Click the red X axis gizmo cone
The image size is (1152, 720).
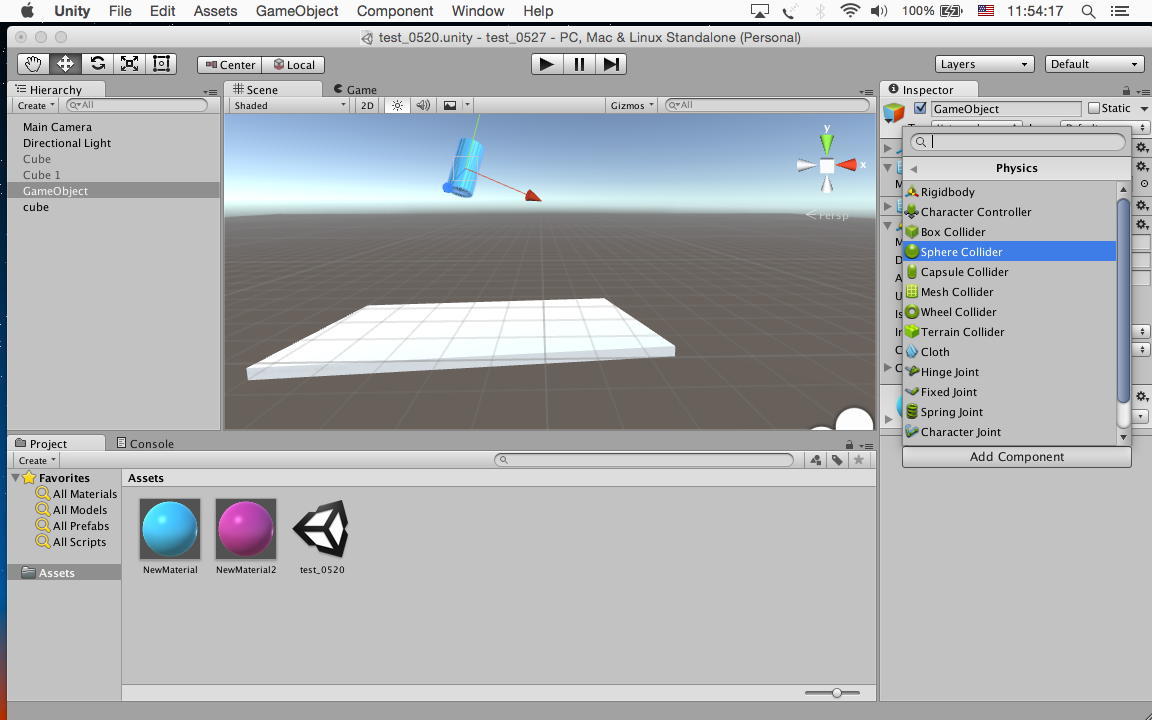(847, 165)
